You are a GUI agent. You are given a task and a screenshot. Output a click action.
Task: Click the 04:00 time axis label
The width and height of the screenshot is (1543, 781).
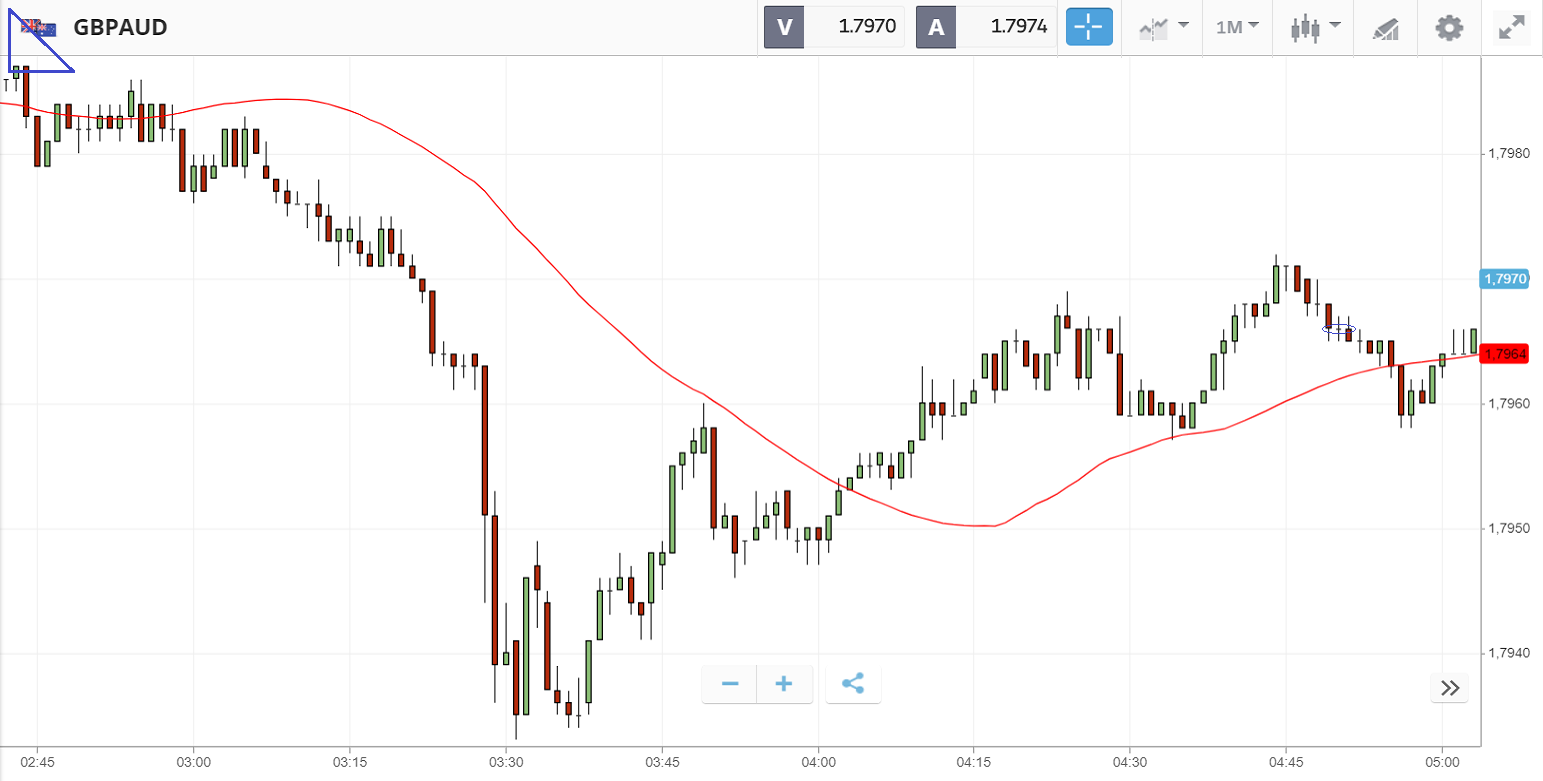(x=818, y=762)
